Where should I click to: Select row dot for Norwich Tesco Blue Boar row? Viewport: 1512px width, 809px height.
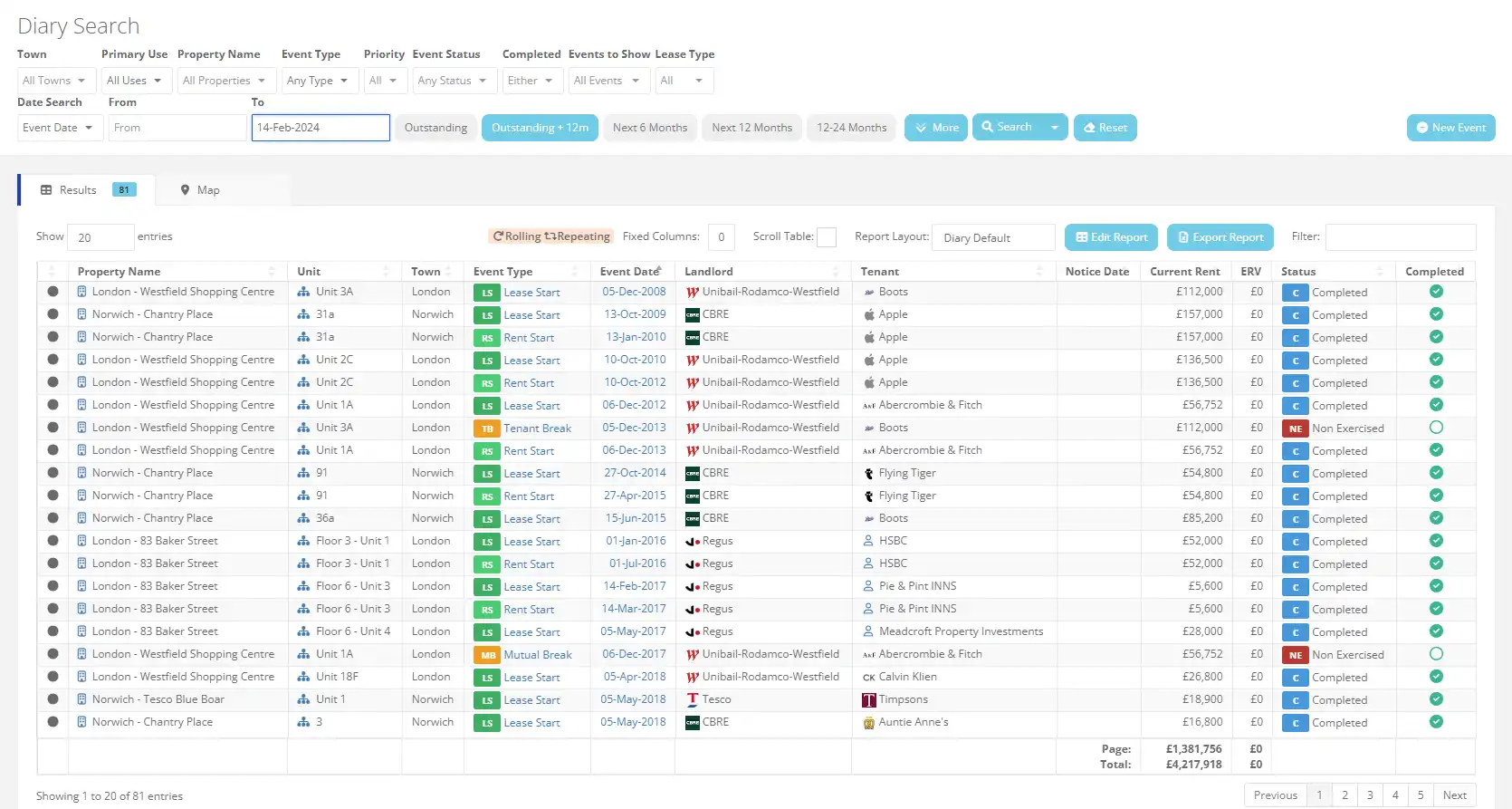(53, 699)
